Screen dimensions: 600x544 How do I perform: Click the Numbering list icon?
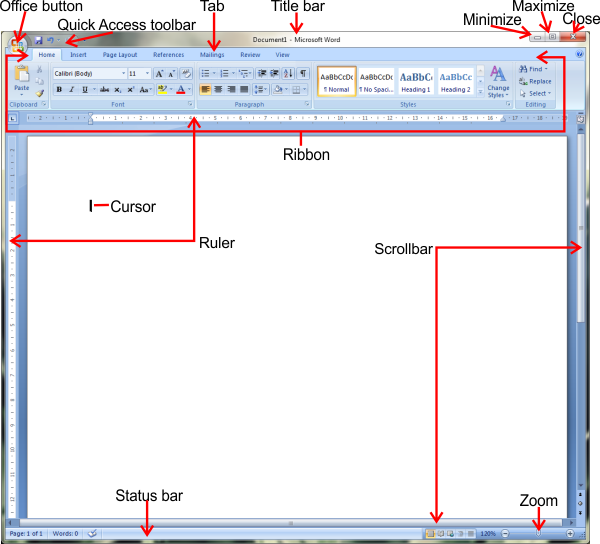225,73
